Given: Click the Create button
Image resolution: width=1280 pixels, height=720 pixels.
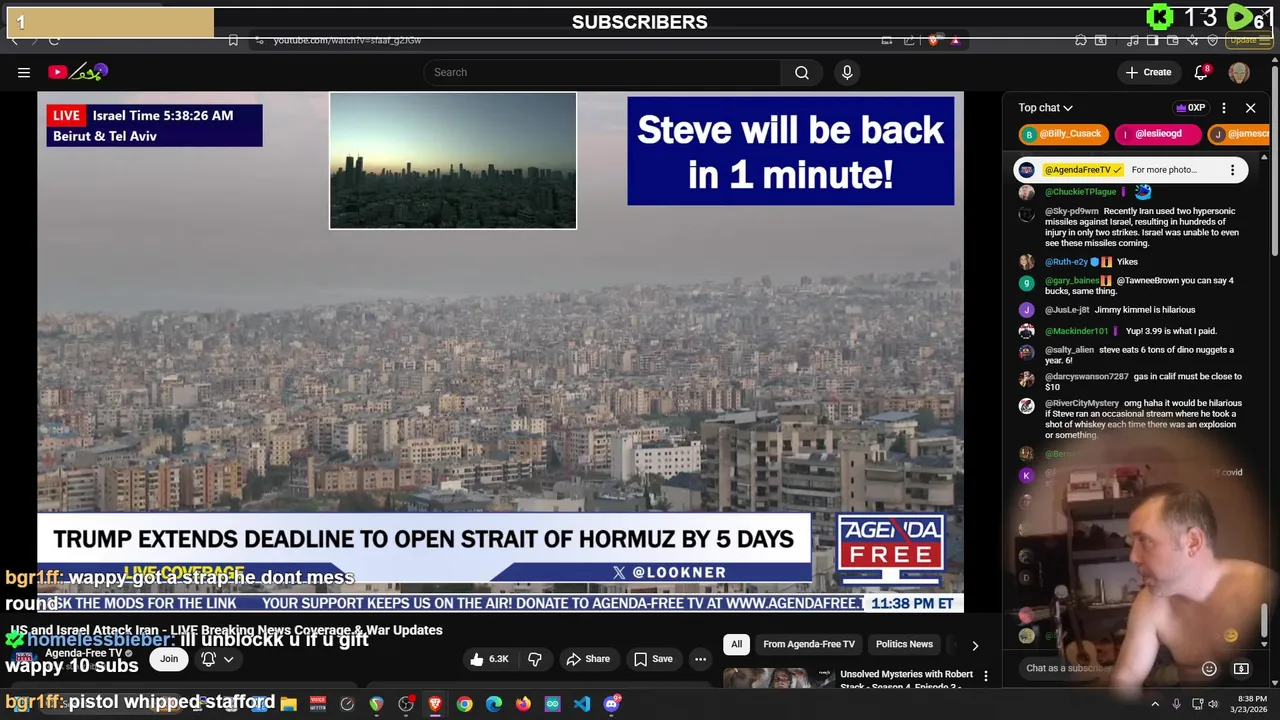Looking at the screenshot, I should click(x=1147, y=72).
